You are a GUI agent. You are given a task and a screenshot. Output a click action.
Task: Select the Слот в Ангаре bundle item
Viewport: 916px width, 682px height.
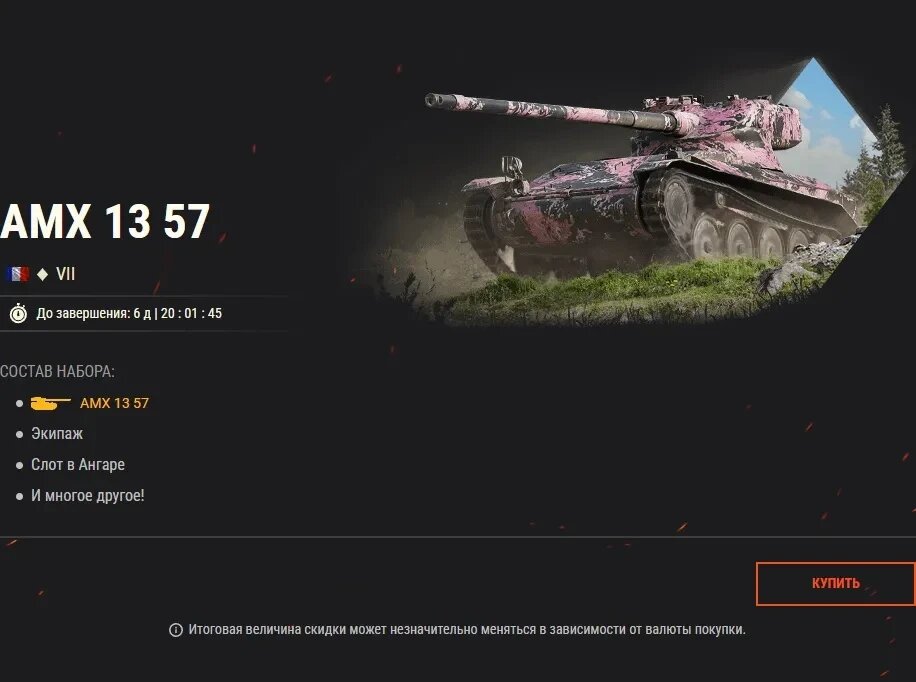click(x=78, y=465)
